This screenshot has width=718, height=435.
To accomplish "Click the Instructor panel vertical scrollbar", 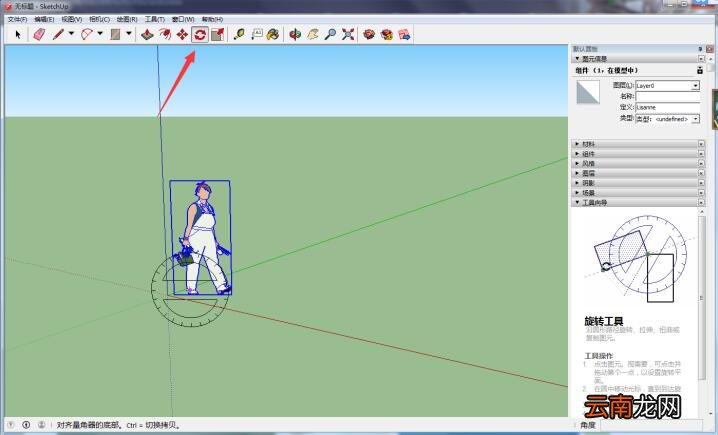I will pyautogui.click(x=702, y=298).
